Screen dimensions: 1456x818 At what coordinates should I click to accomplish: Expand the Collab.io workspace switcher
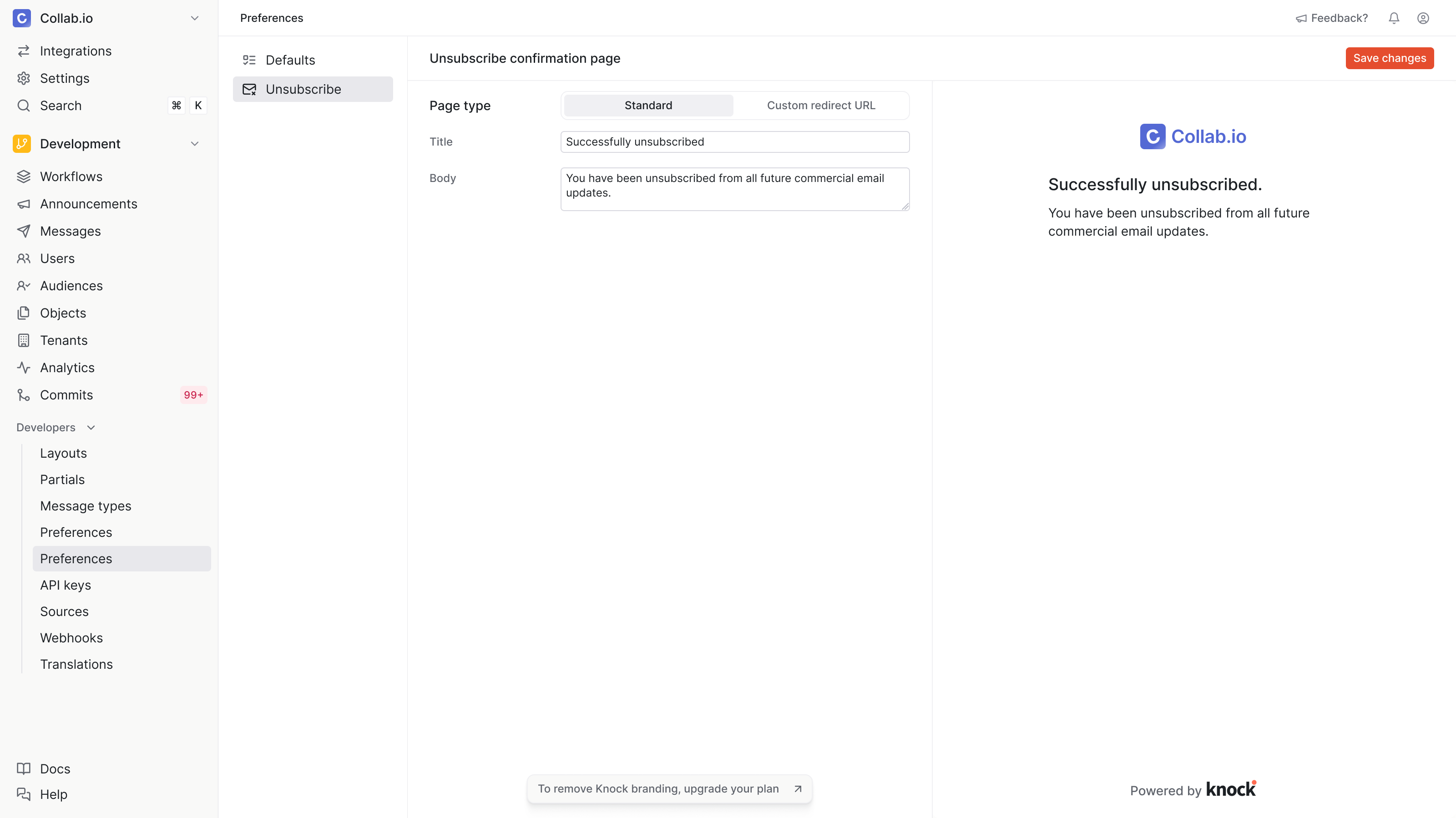(x=194, y=18)
